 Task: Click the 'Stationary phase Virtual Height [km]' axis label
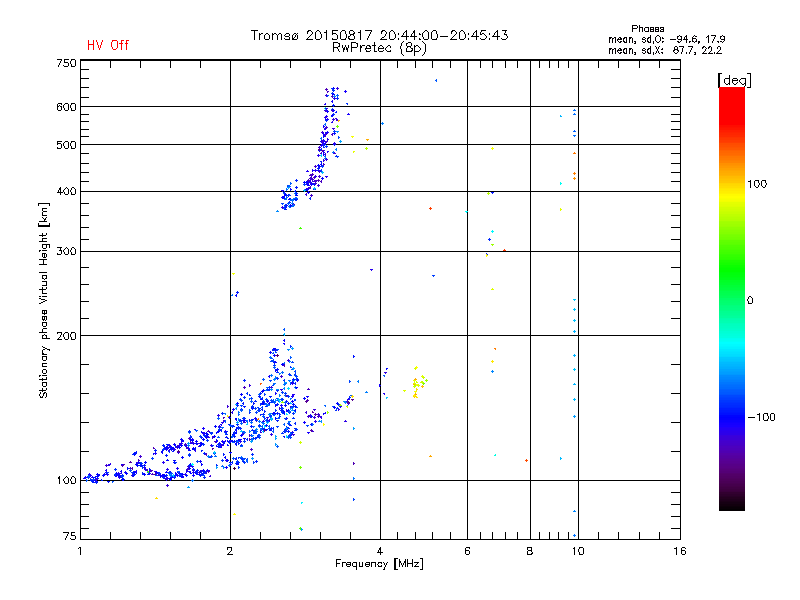(x=44, y=301)
